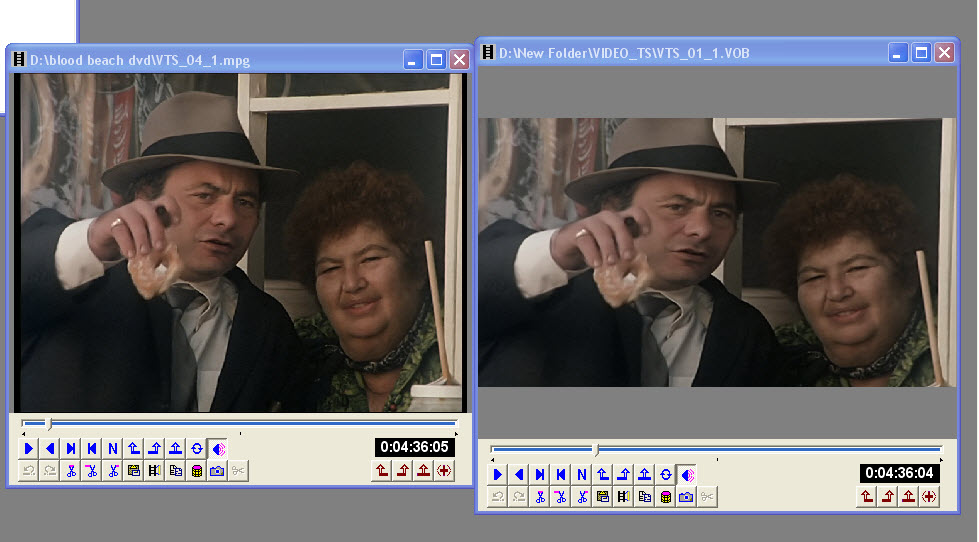Screen dimensions: 979x542
Task: Click seek slider thumb in VTS_01_1.VOB window
Action: click(x=596, y=450)
